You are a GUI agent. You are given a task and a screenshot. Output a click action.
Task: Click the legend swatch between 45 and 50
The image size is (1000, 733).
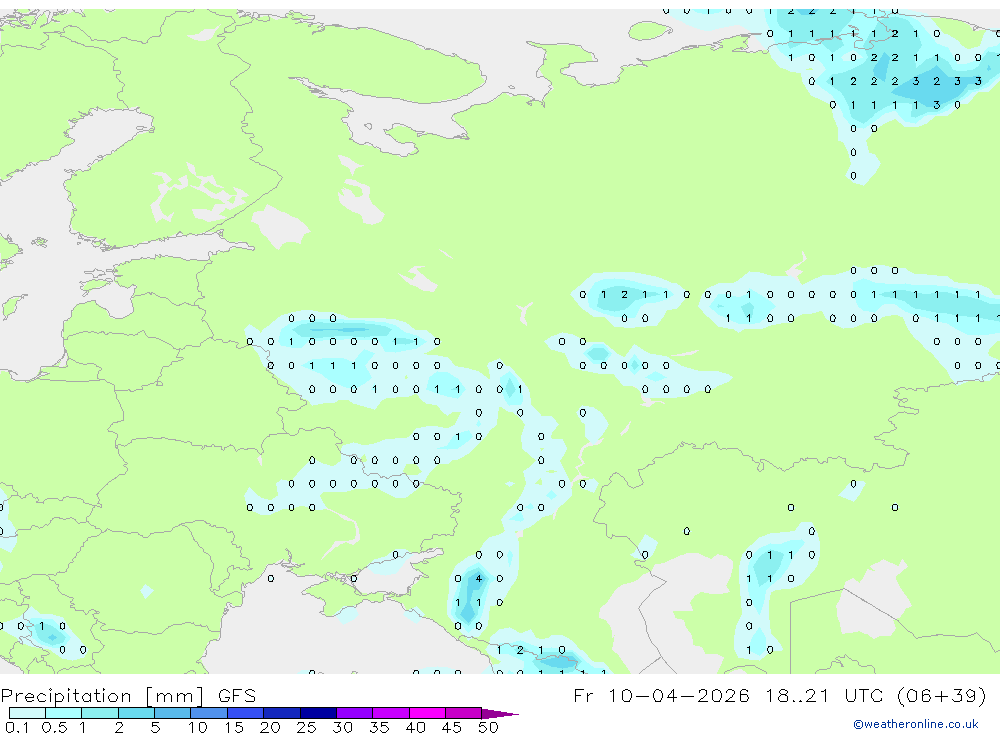pyautogui.click(x=464, y=713)
